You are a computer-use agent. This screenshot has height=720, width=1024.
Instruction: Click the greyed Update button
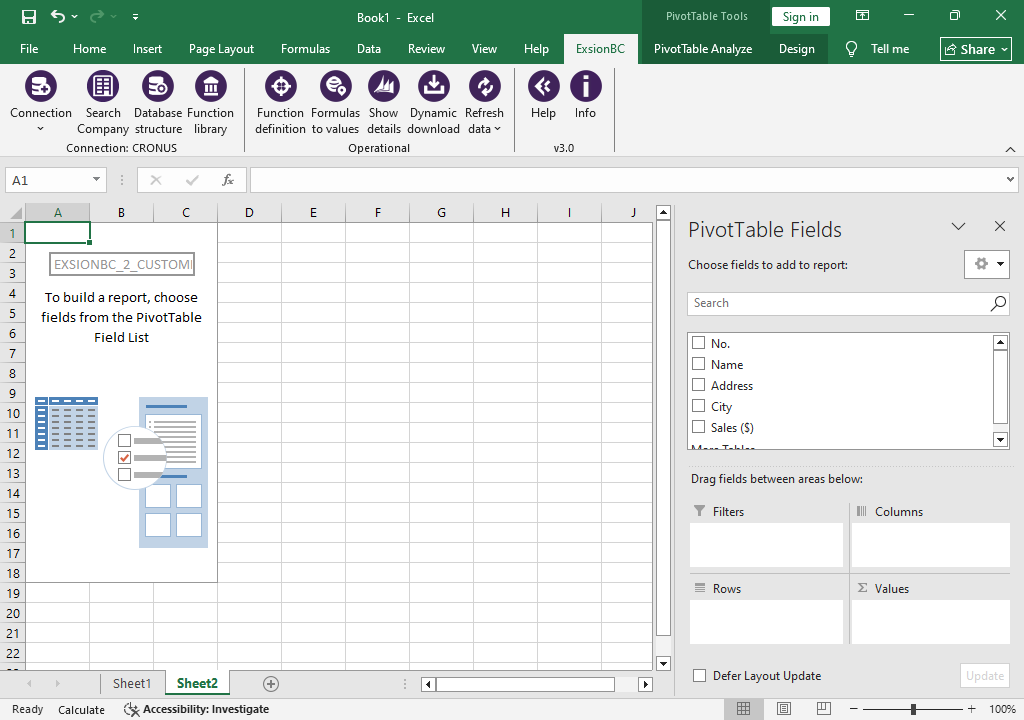coord(985,676)
